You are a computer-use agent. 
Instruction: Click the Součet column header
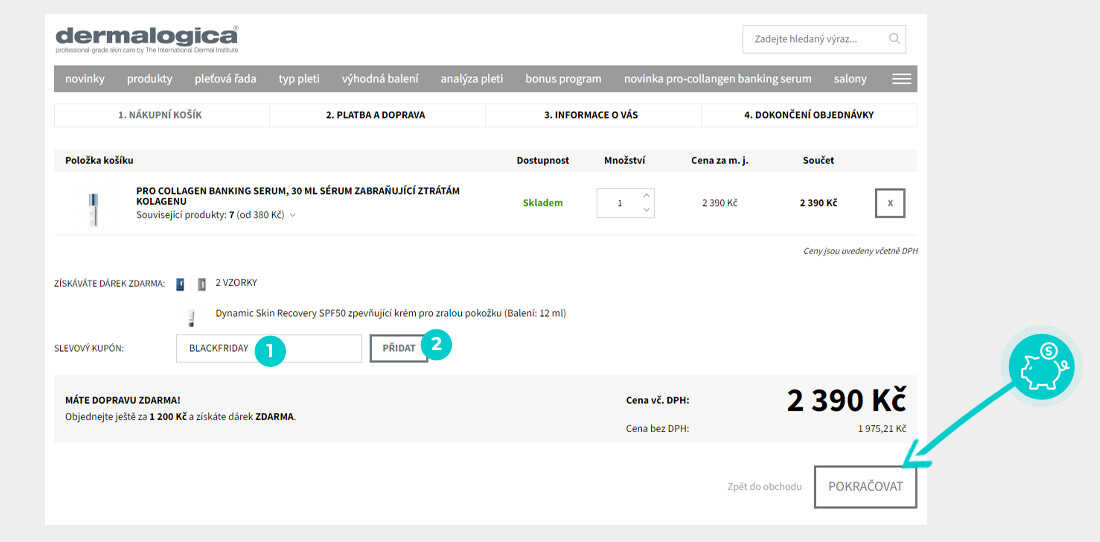click(x=818, y=161)
